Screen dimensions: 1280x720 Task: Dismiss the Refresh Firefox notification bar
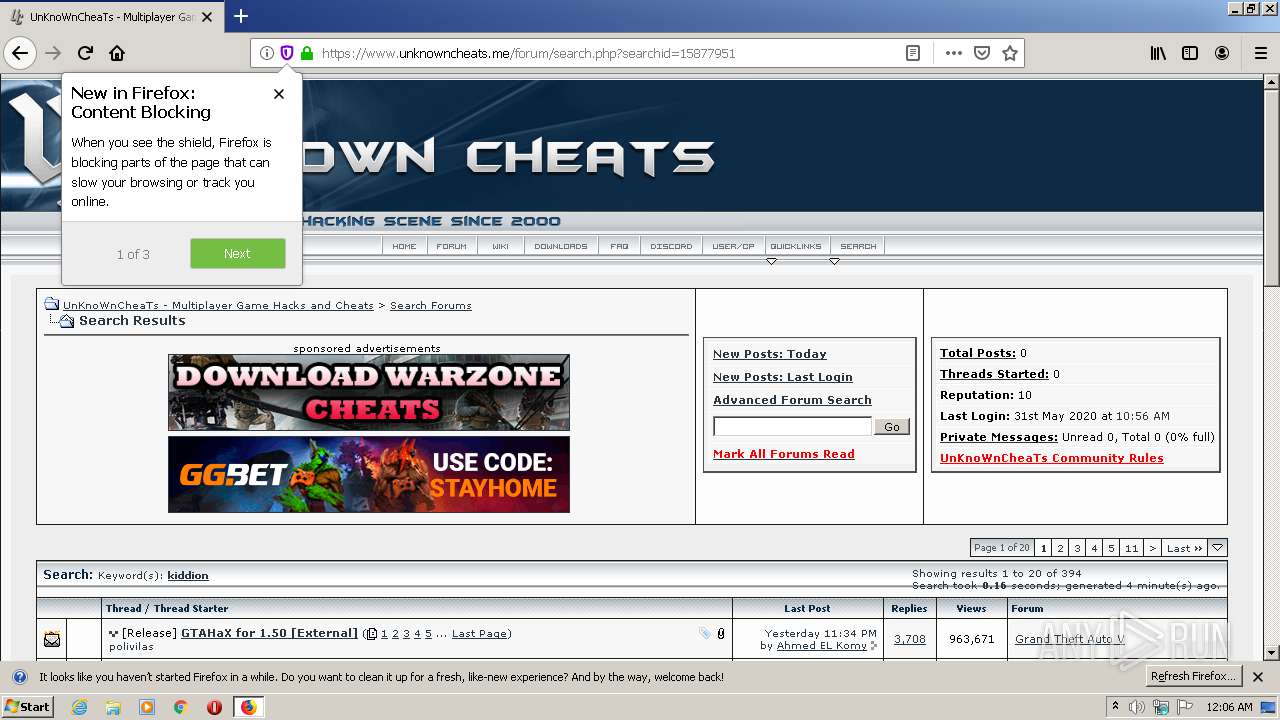[1258, 677]
